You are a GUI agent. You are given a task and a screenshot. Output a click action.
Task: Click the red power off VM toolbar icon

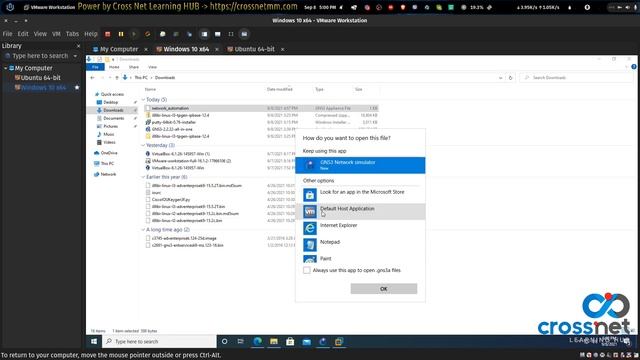108,34
